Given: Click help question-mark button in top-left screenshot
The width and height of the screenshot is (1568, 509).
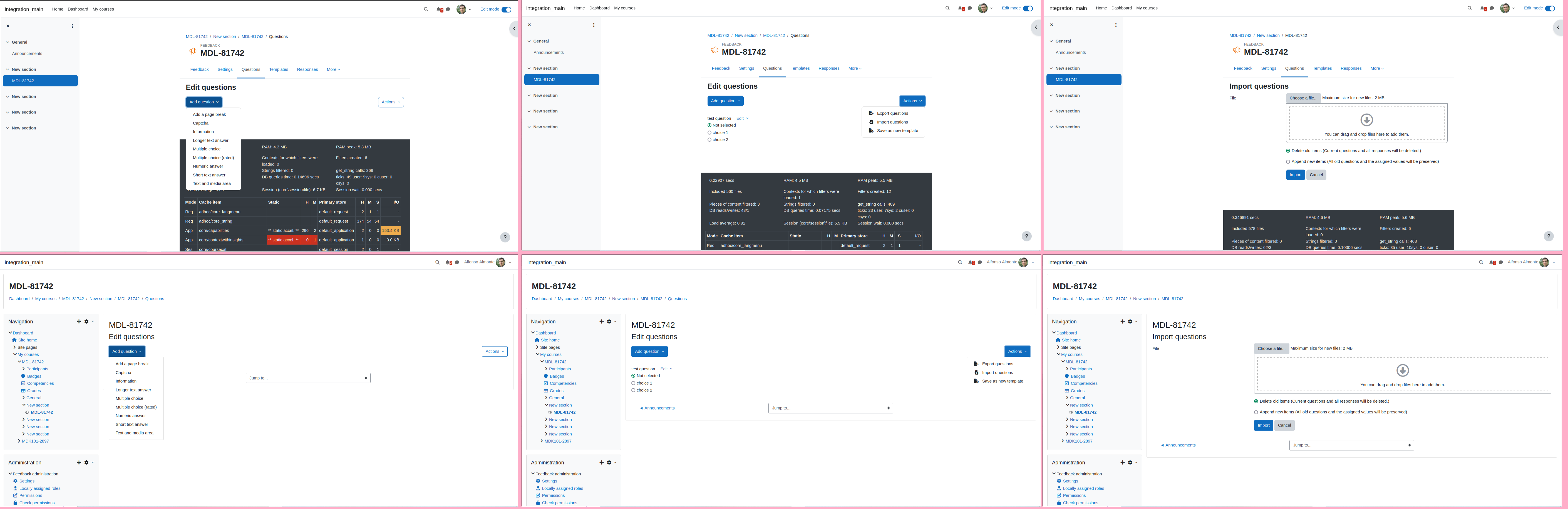Looking at the screenshot, I should coord(505,237).
